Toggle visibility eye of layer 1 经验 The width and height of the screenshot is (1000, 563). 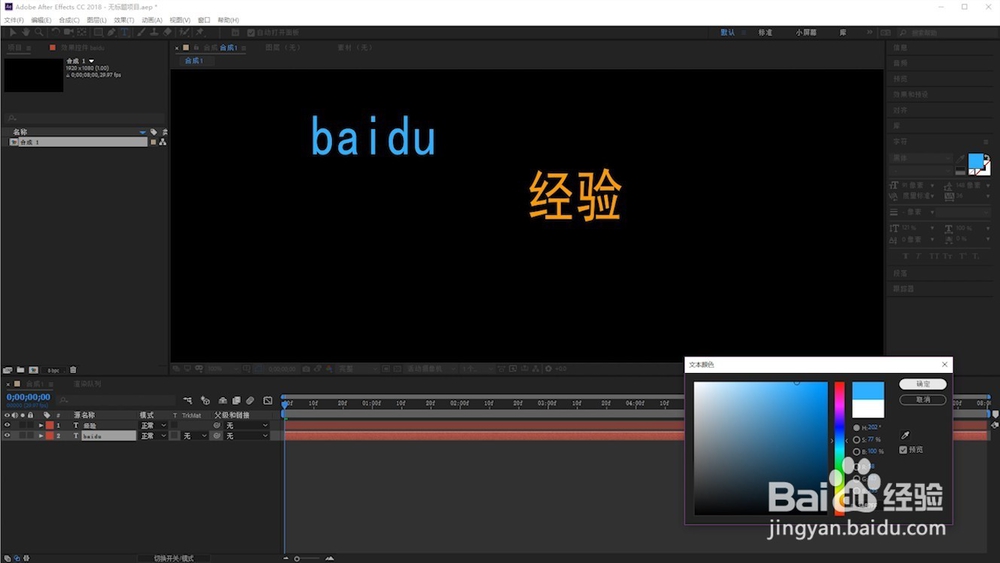(7, 425)
